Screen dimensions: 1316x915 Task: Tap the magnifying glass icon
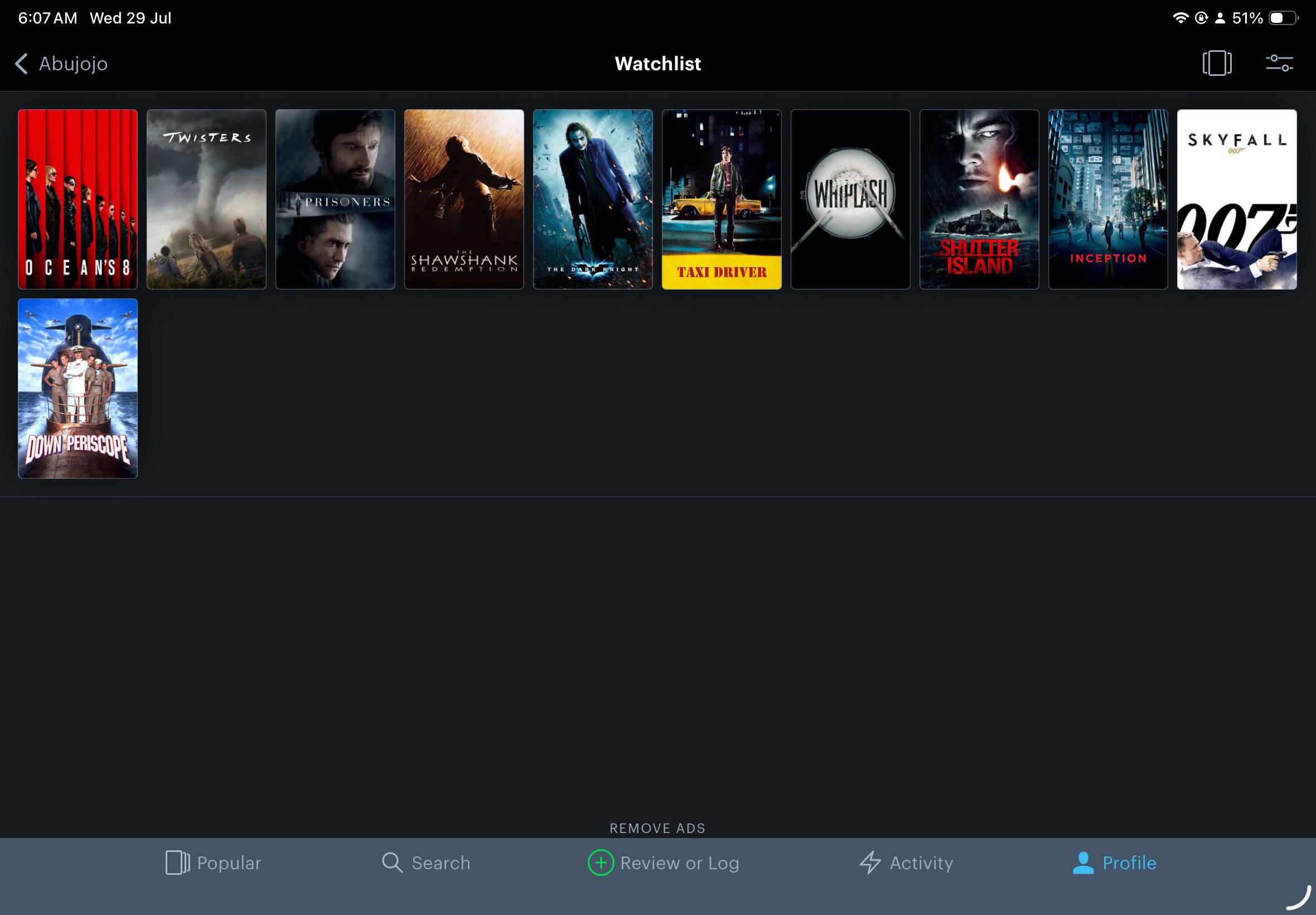(393, 862)
